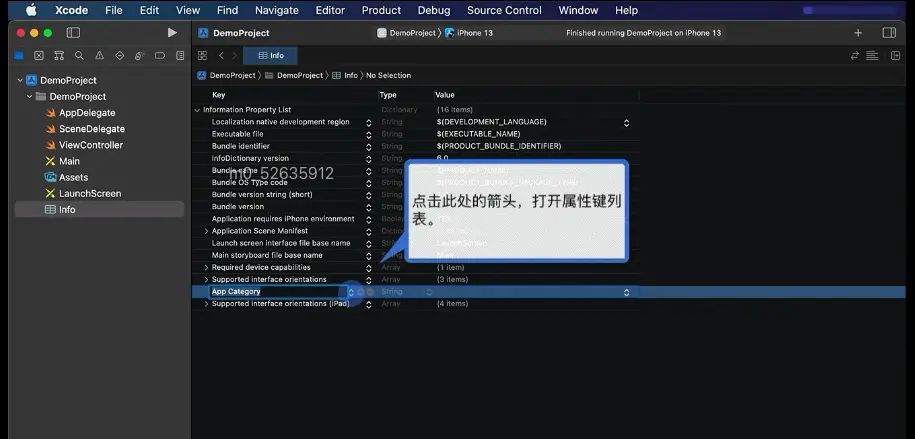Open the File menu

click(x=114, y=10)
